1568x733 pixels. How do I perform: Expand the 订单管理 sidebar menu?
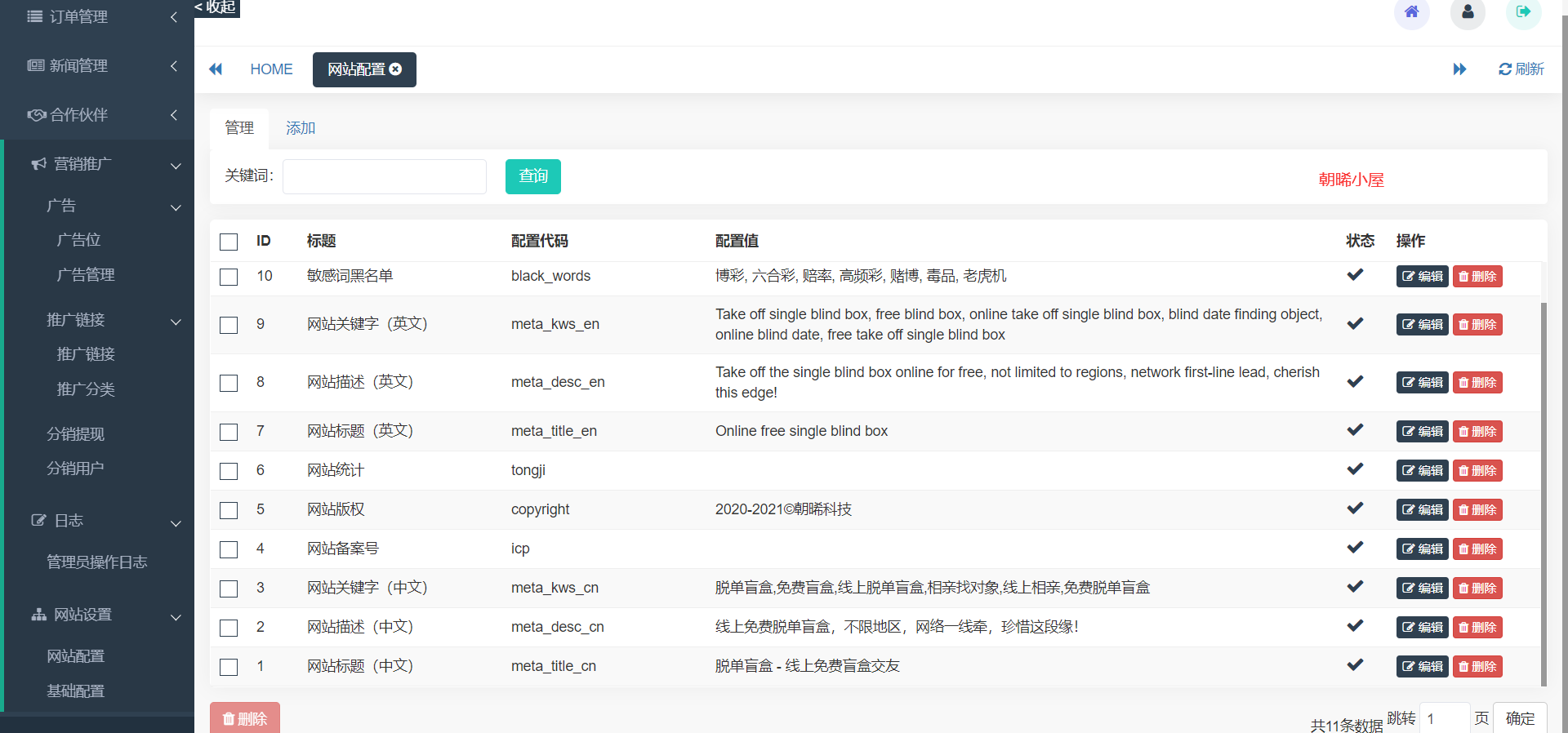97,17
